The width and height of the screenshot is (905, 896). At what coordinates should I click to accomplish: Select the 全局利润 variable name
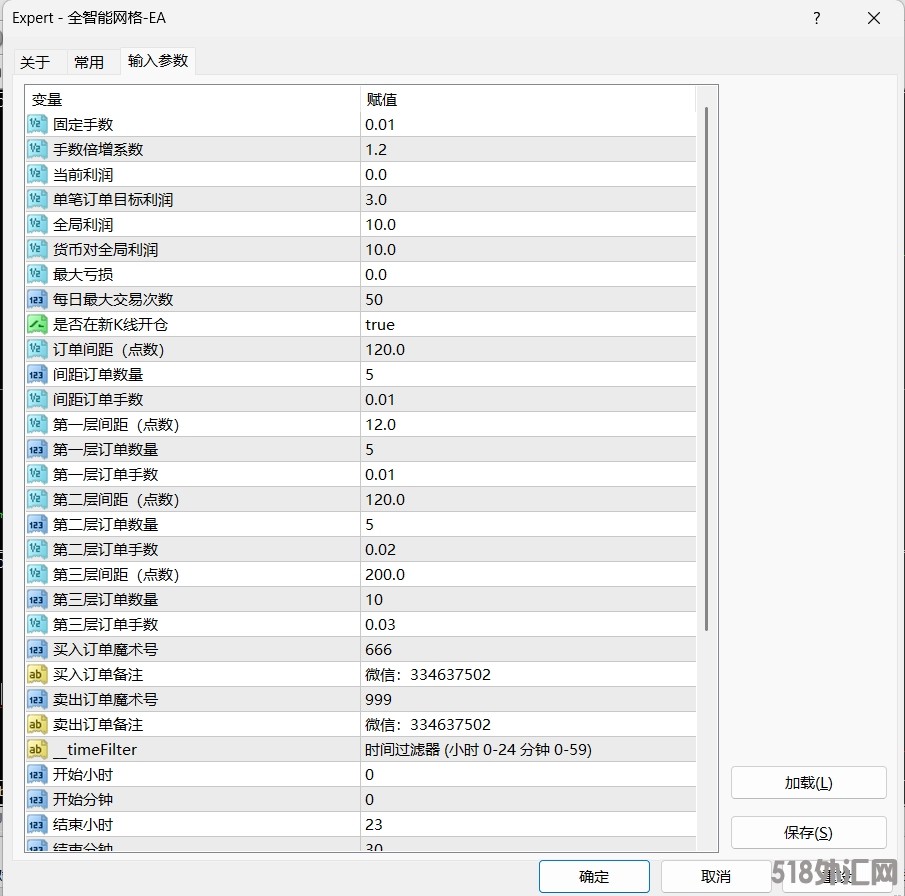tap(83, 225)
